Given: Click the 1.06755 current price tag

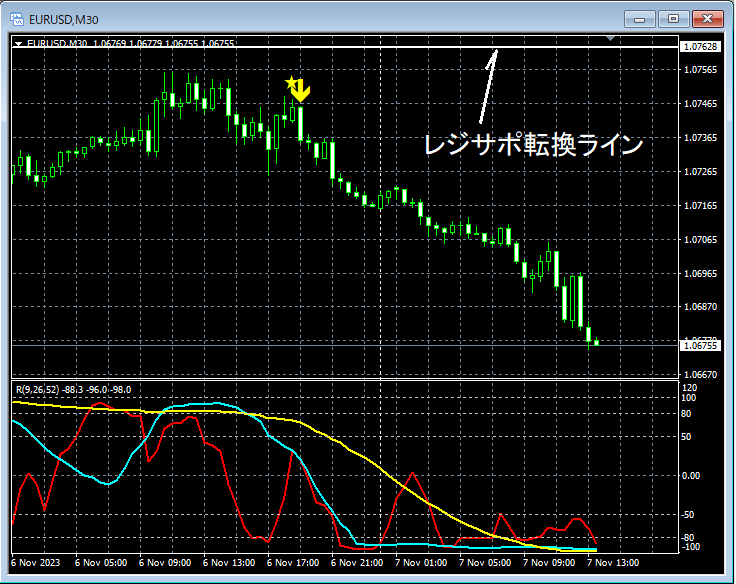Looking at the screenshot, I should 700,346.
